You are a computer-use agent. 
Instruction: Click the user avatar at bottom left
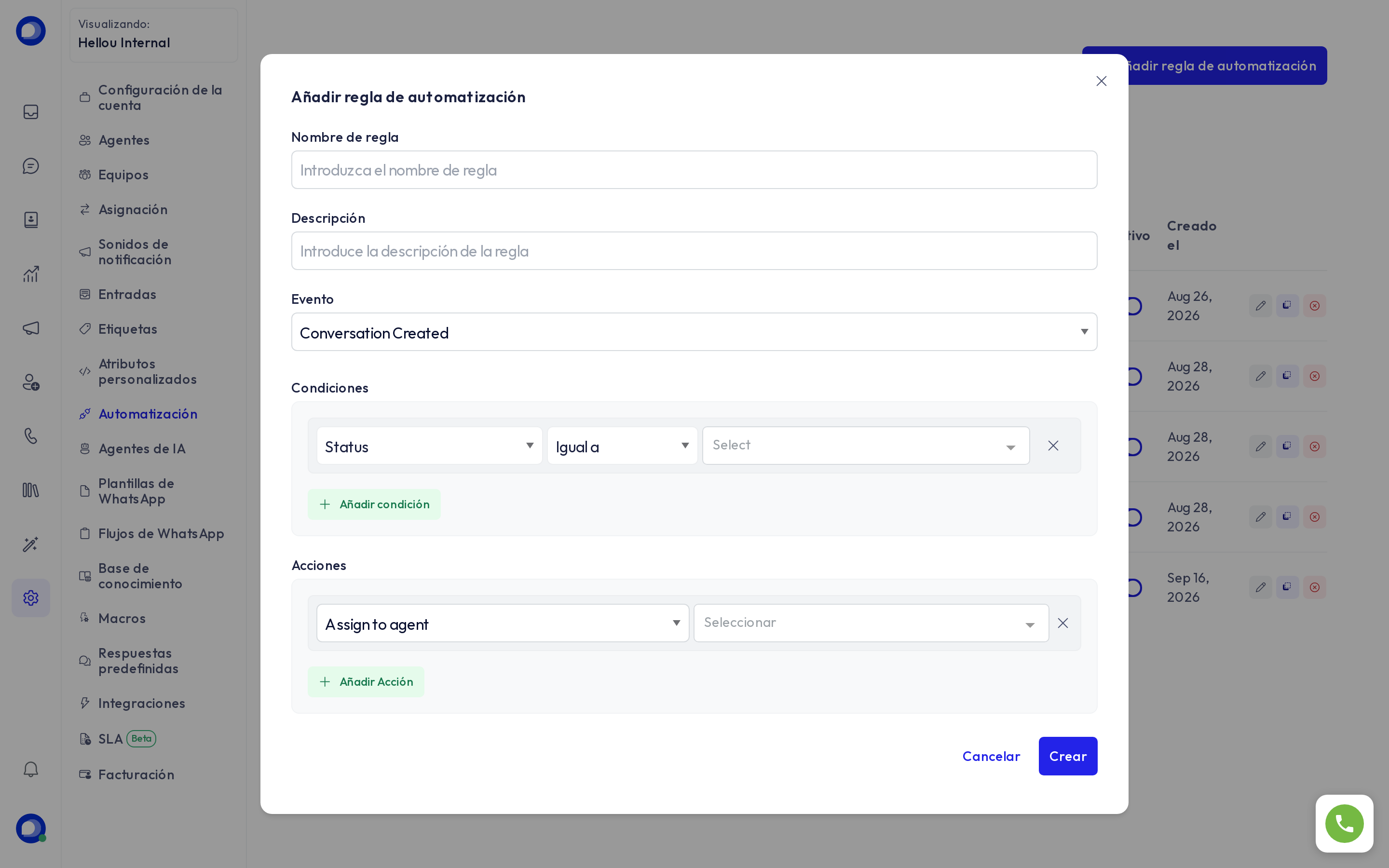31,828
